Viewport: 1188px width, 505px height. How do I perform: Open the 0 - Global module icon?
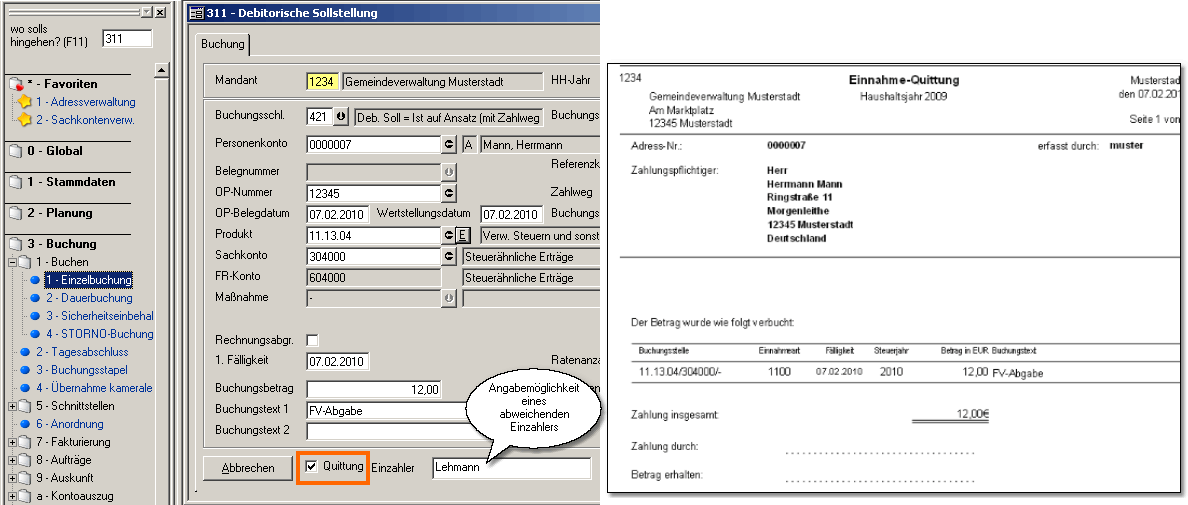pyautogui.click(x=14, y=152)
